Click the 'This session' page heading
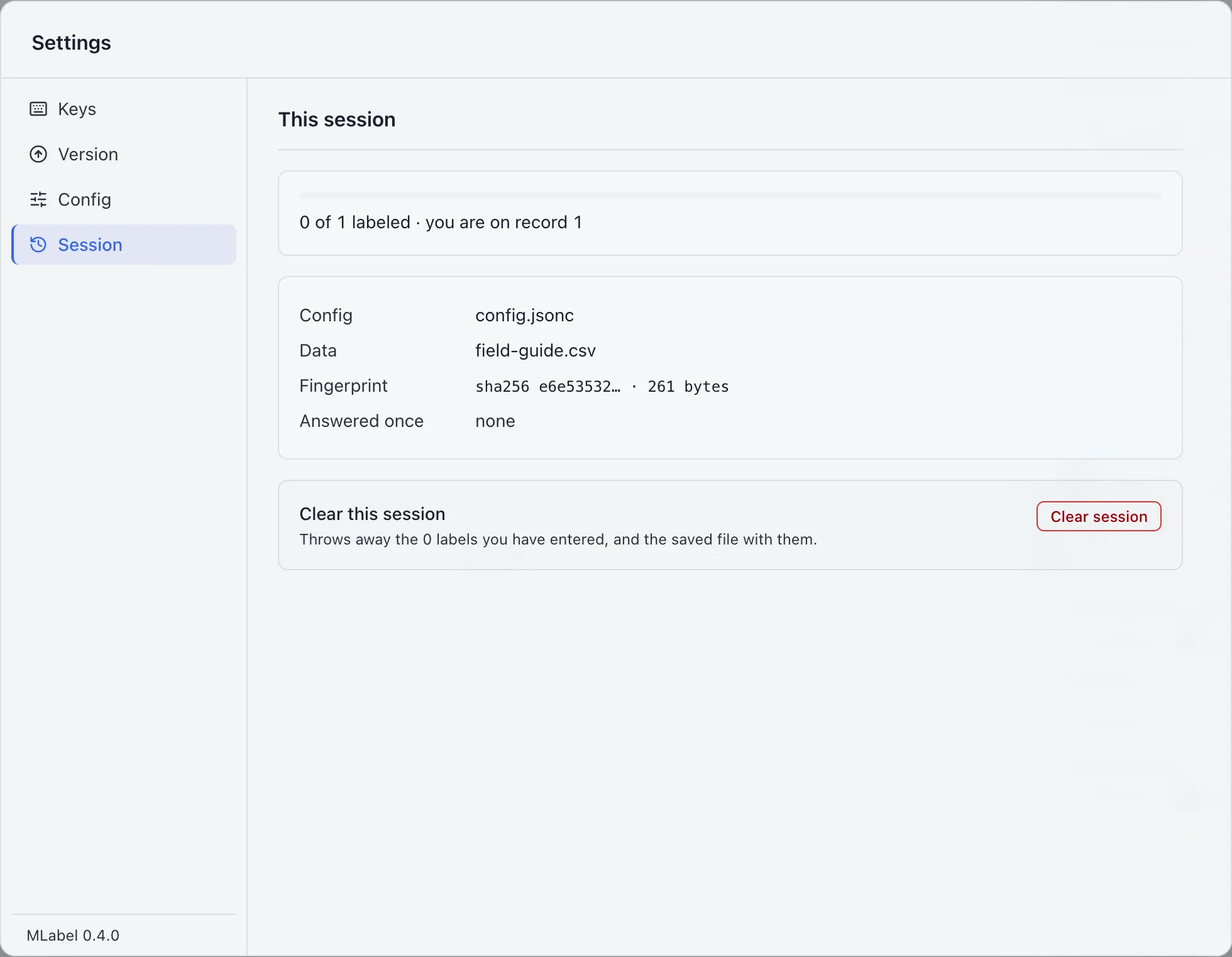This screenshot has height=957, width=1232. pos(337,119)
